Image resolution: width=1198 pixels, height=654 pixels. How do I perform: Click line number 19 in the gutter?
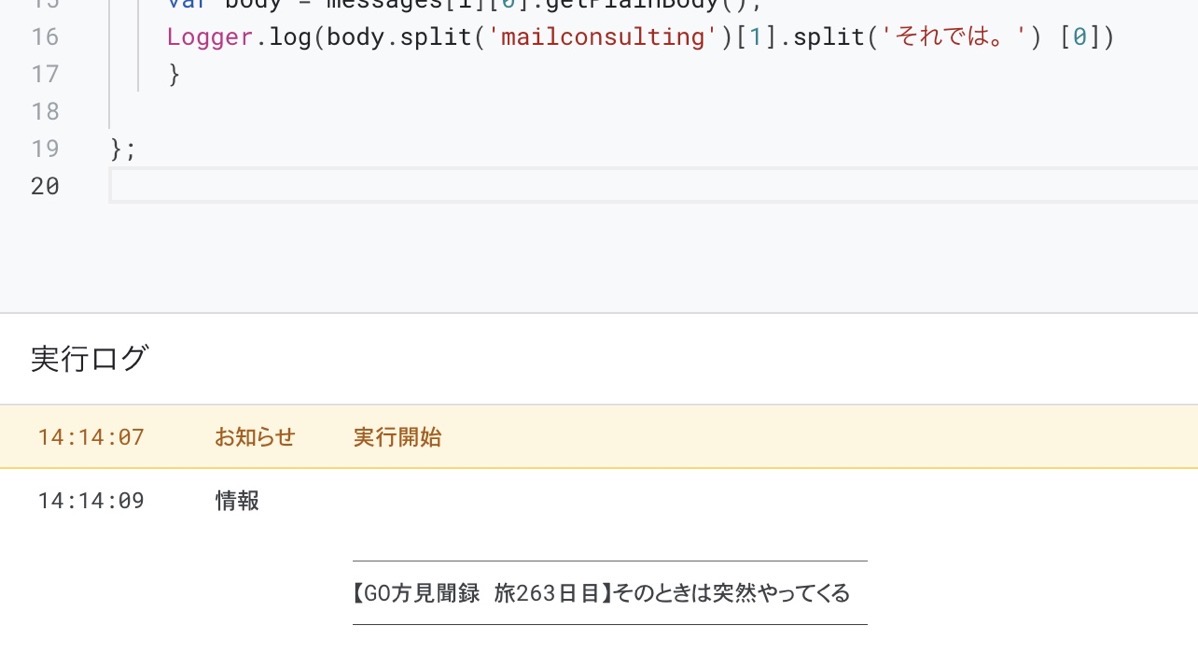pos(44,148)
